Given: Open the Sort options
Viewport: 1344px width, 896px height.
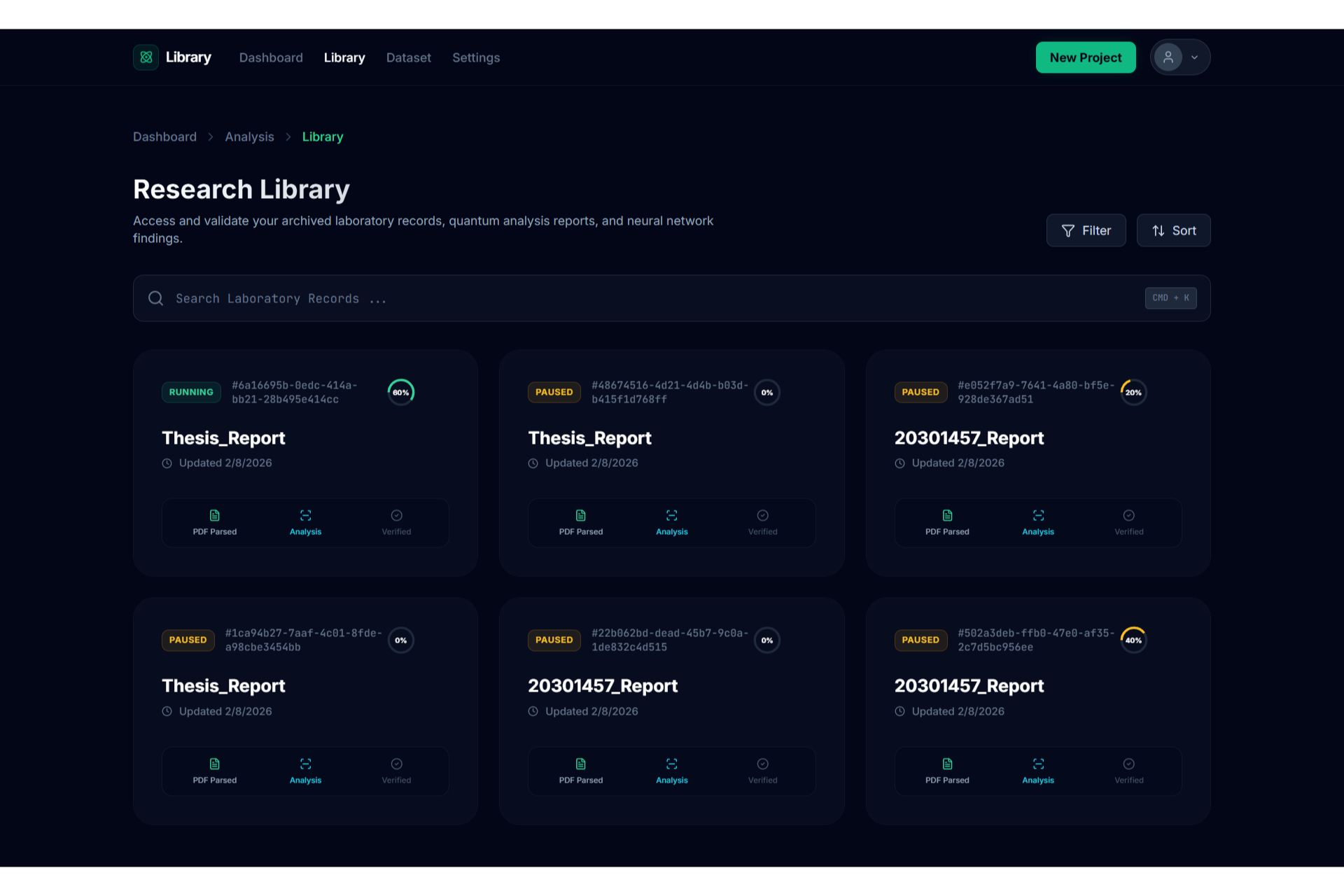Looking at the screenshot, I should click(1173, 230).
